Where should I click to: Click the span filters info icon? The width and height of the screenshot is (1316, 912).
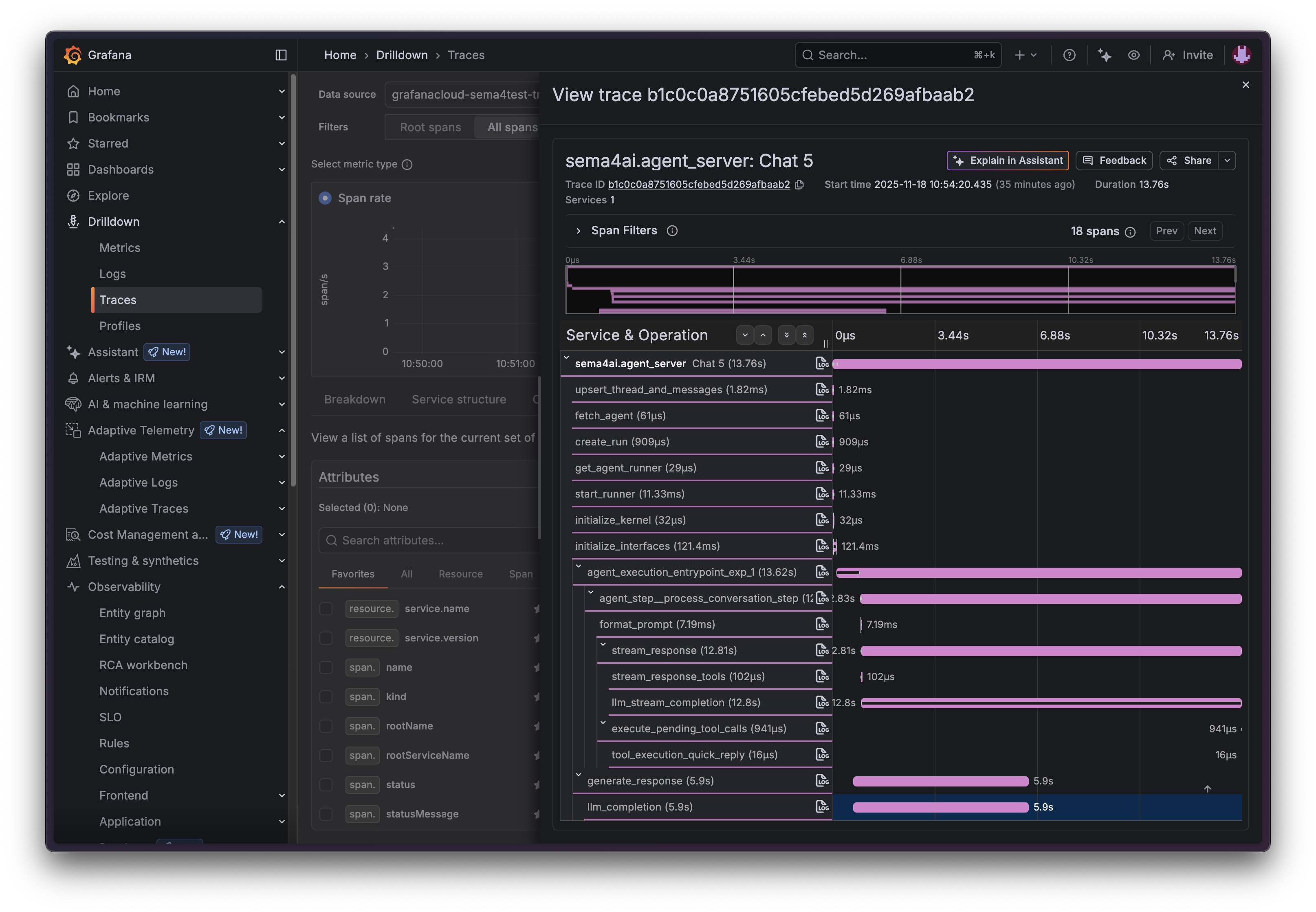pyautogui.click(x=672, y=231)
